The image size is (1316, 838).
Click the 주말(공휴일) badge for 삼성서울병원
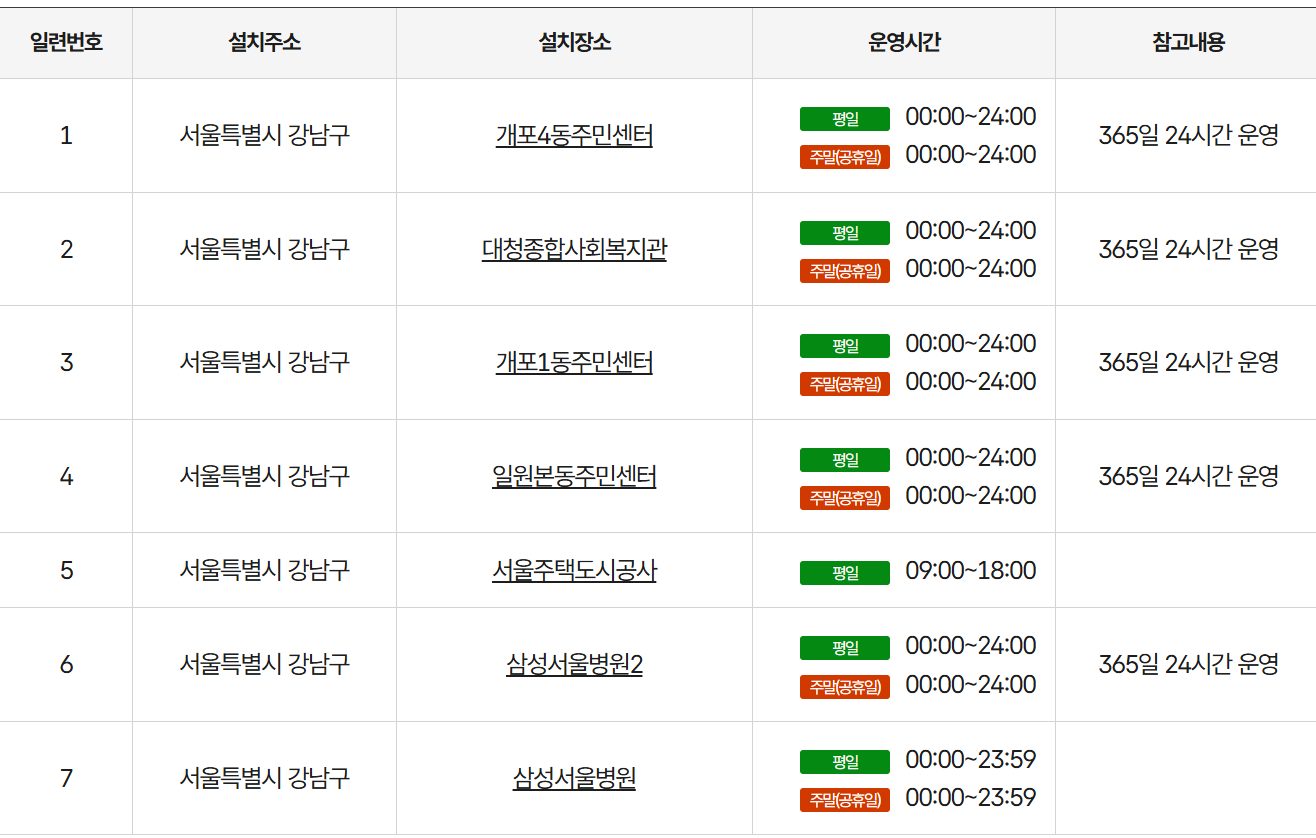(844, 799)
